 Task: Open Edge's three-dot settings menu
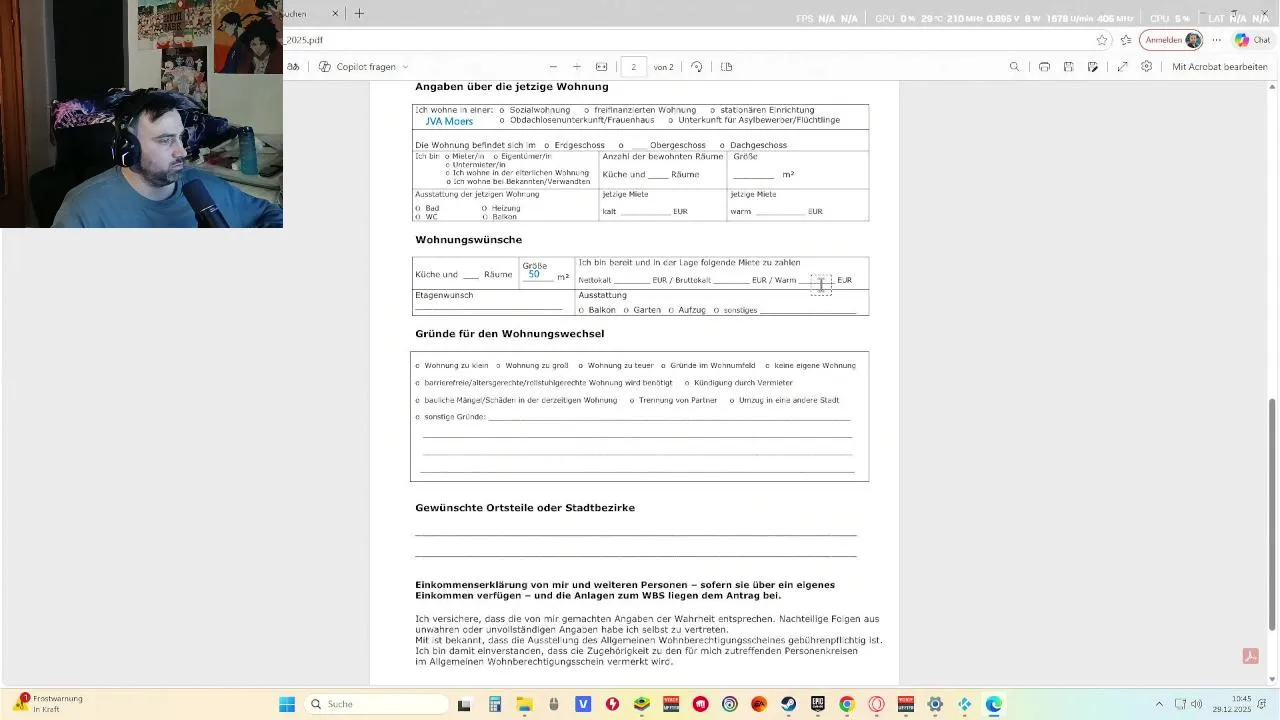tap(1217, 40)
